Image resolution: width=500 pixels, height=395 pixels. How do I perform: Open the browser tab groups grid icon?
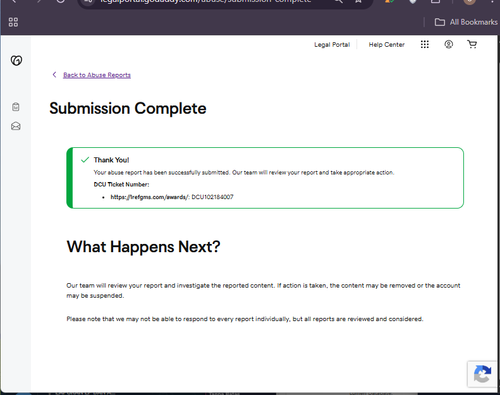[13, 22]
